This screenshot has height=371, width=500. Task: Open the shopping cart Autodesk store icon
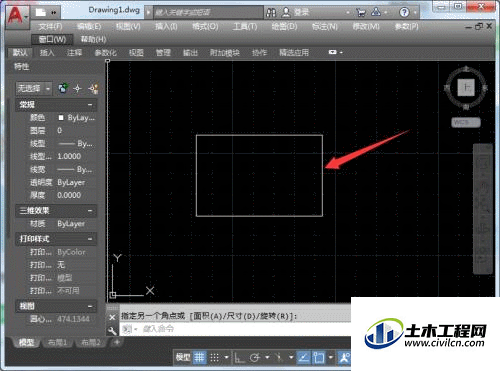(x=360, y=13)
